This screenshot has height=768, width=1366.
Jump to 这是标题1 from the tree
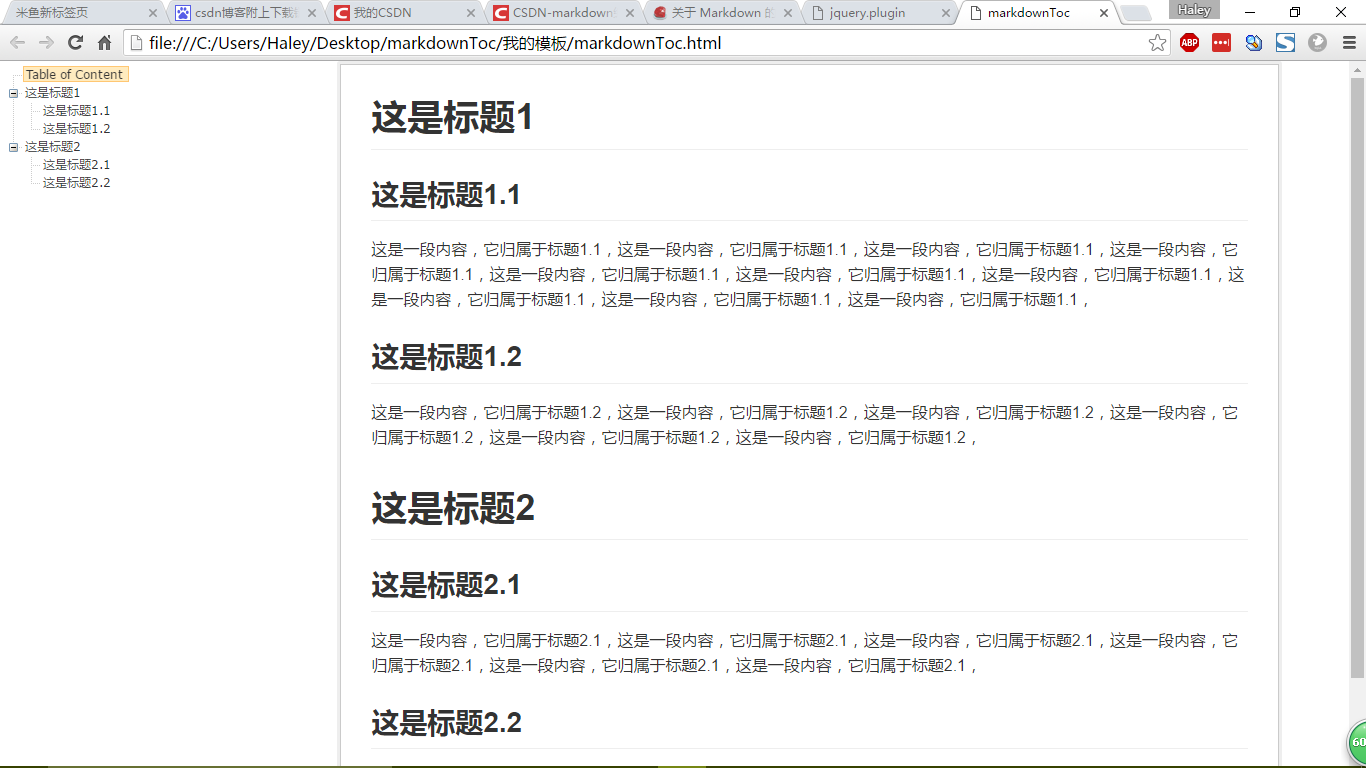click(x=53, y=93)
